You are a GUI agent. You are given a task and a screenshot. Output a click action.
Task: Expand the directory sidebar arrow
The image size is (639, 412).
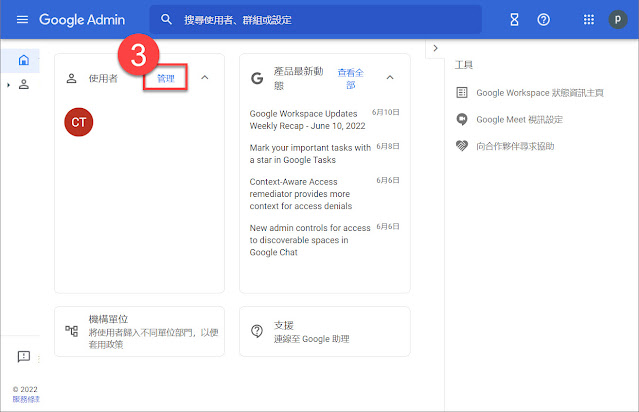(9, 85)
